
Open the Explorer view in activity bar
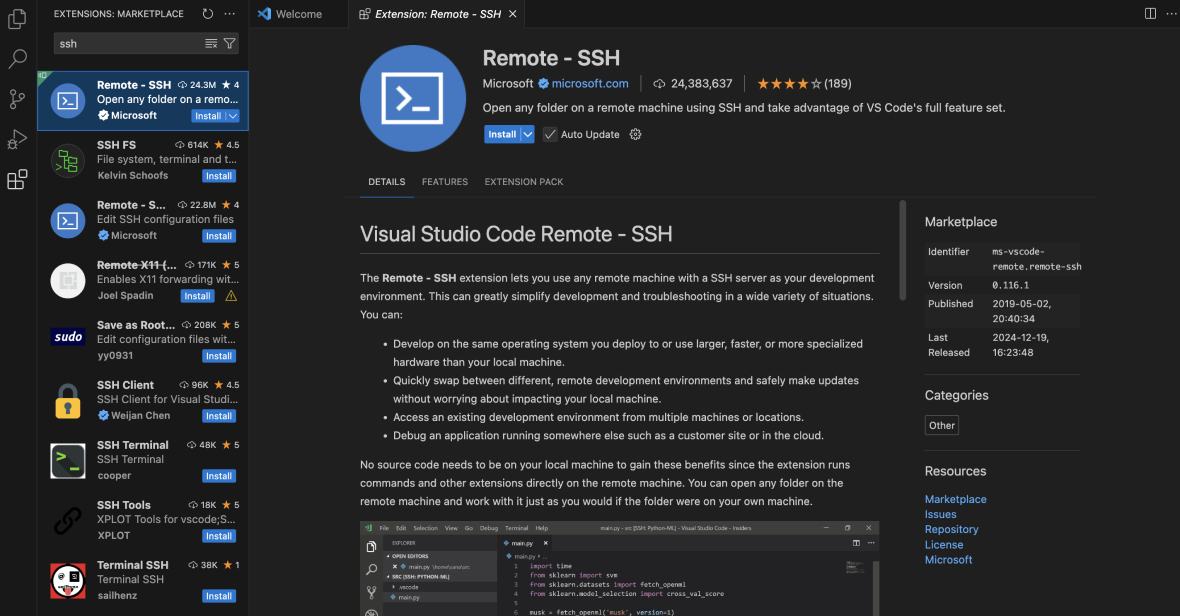pos(17,18)
